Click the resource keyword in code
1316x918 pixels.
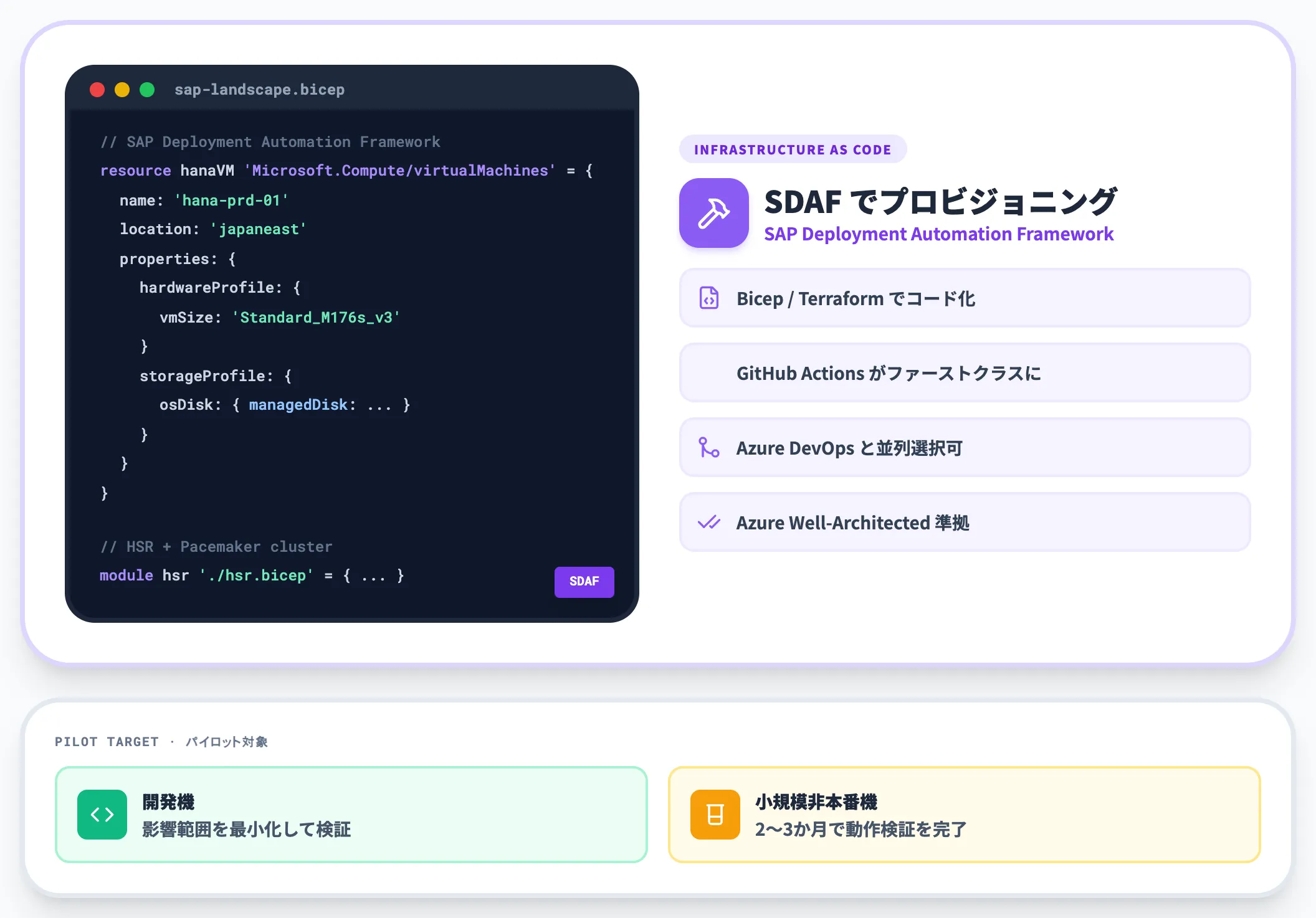point(135,171)
